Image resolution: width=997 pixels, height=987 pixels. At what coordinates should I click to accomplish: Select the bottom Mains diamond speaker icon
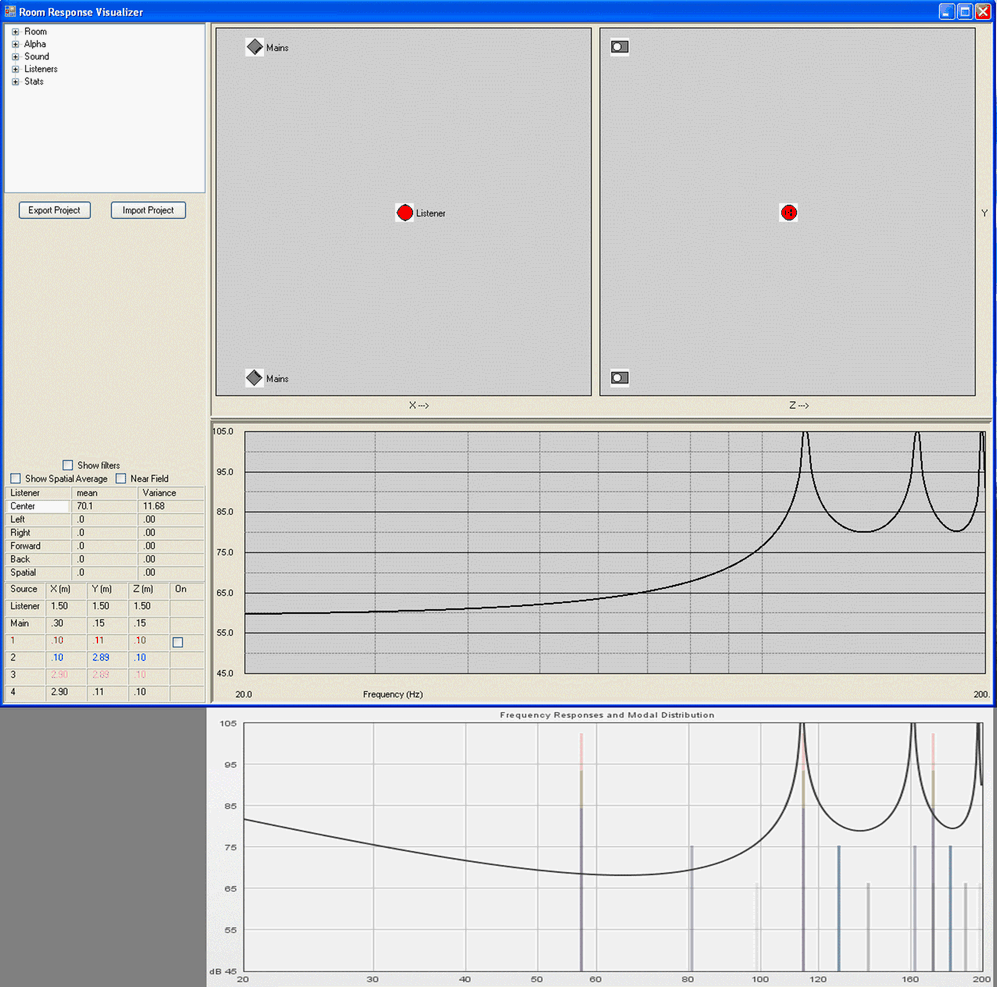click(254, 378)
